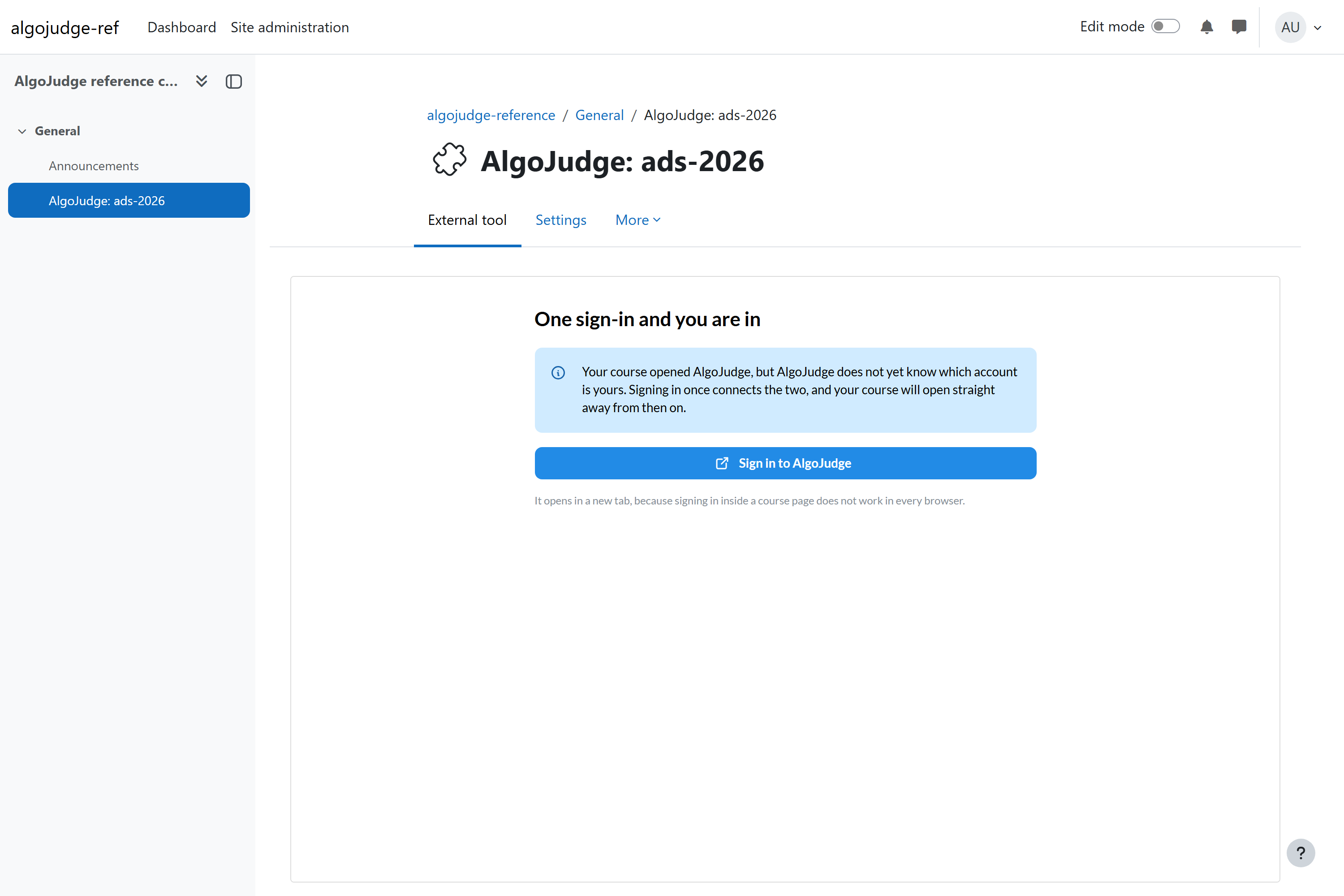The image size is (1344, 896).
Task: Open the More dropdown tab
Action: click(x=638, y=220)
